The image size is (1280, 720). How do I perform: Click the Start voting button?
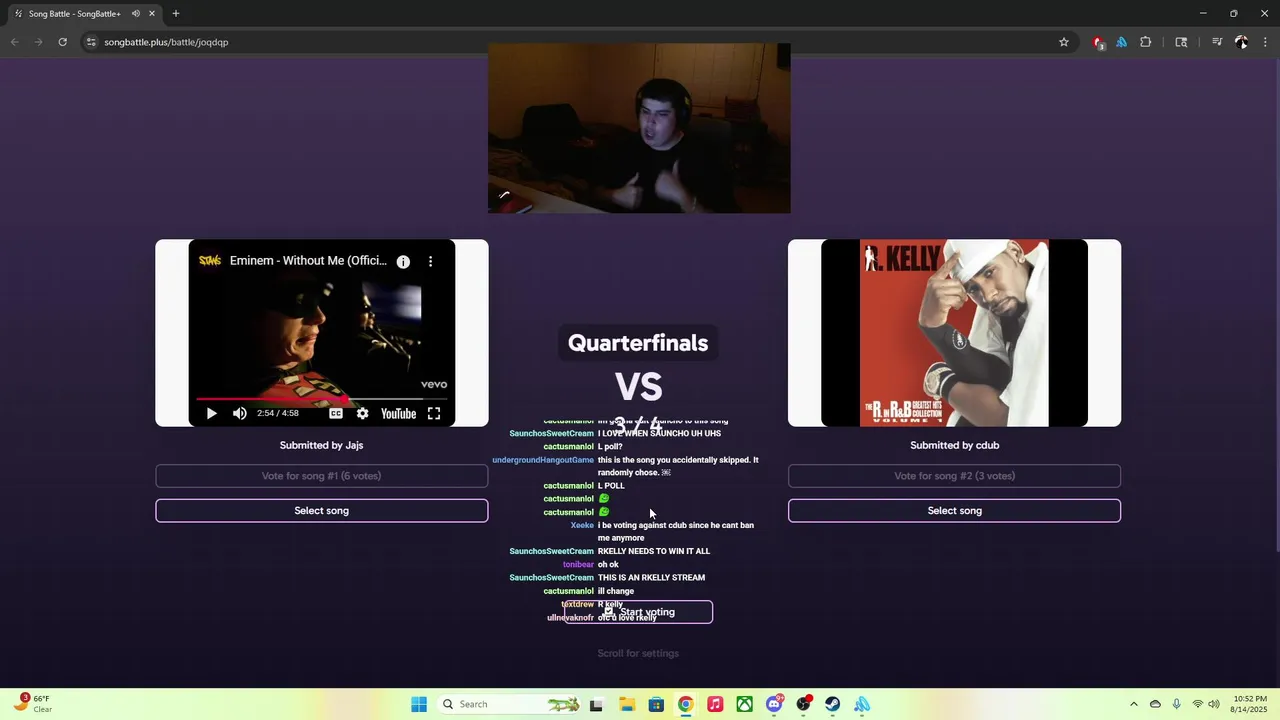pos(638,612)
